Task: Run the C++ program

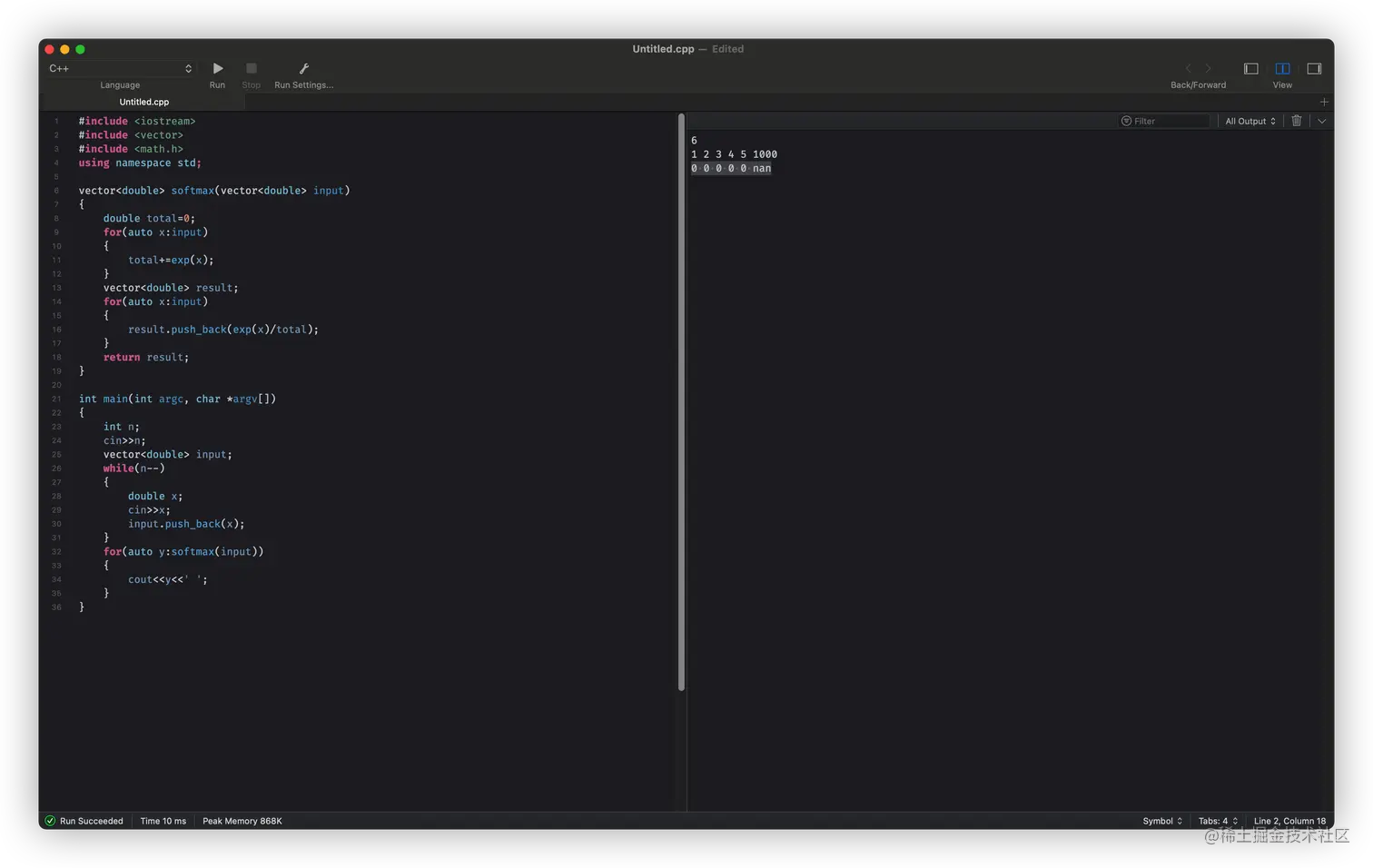Action: [x=218, y=68]
